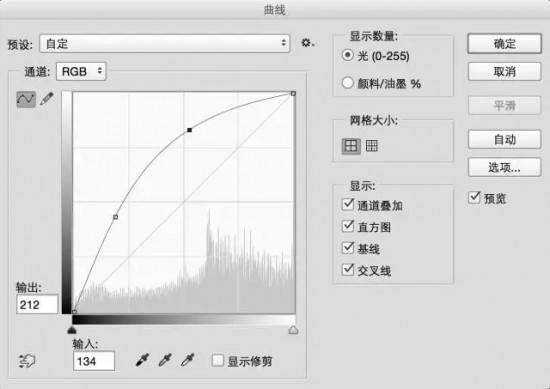Pick the white point eyedropper

[187, 360]
